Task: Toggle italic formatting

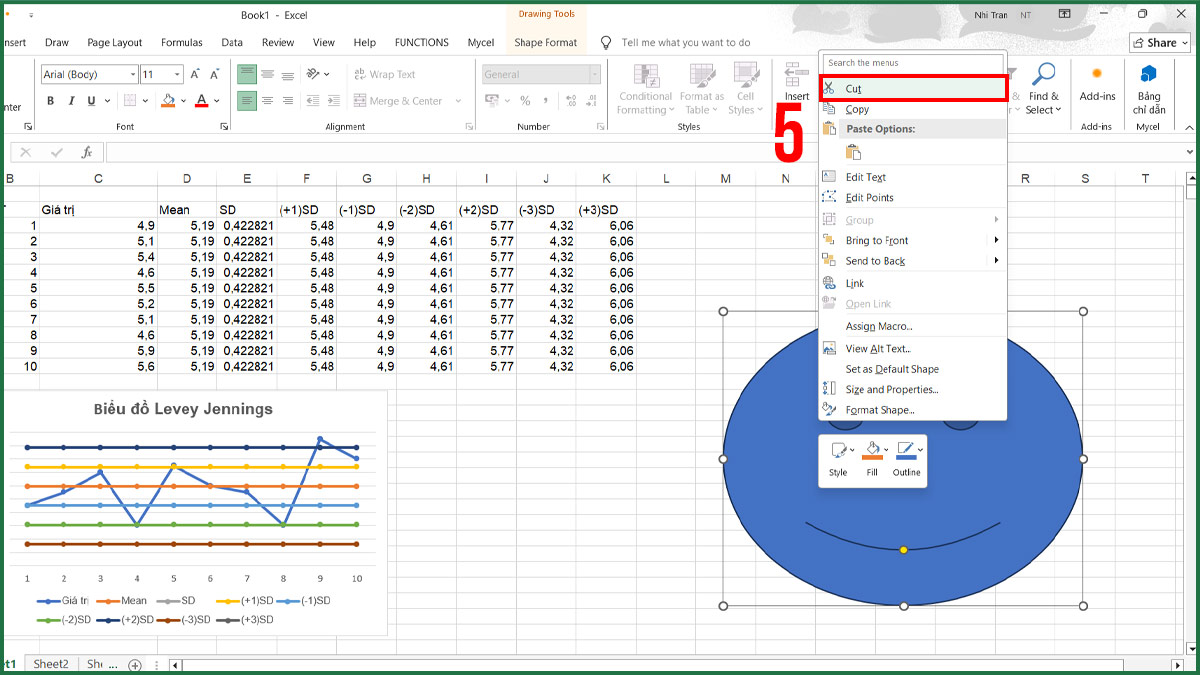Action: pyautogui.click(x=71, y=100)
